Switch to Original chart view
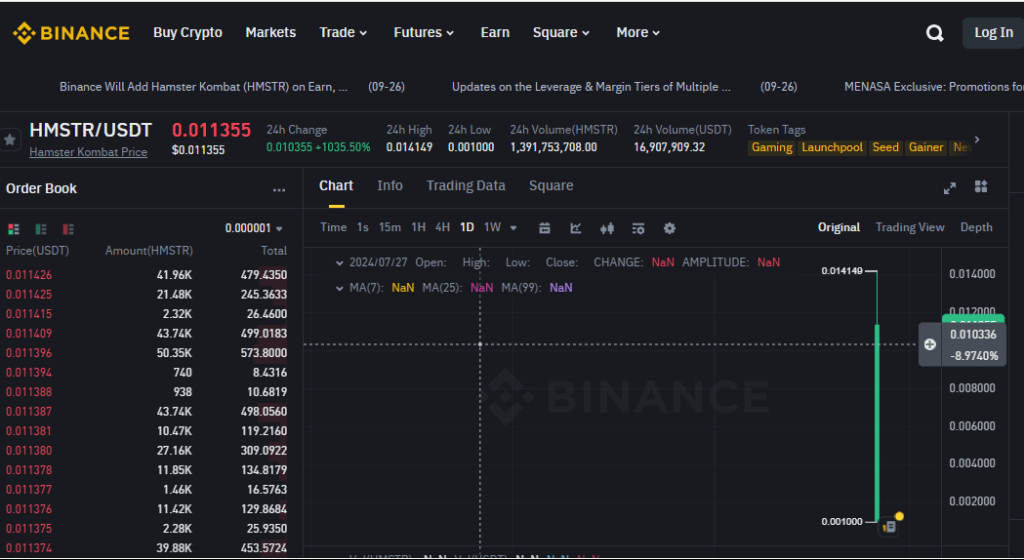Screen dimensions: 1024x560 pos(839,227)
